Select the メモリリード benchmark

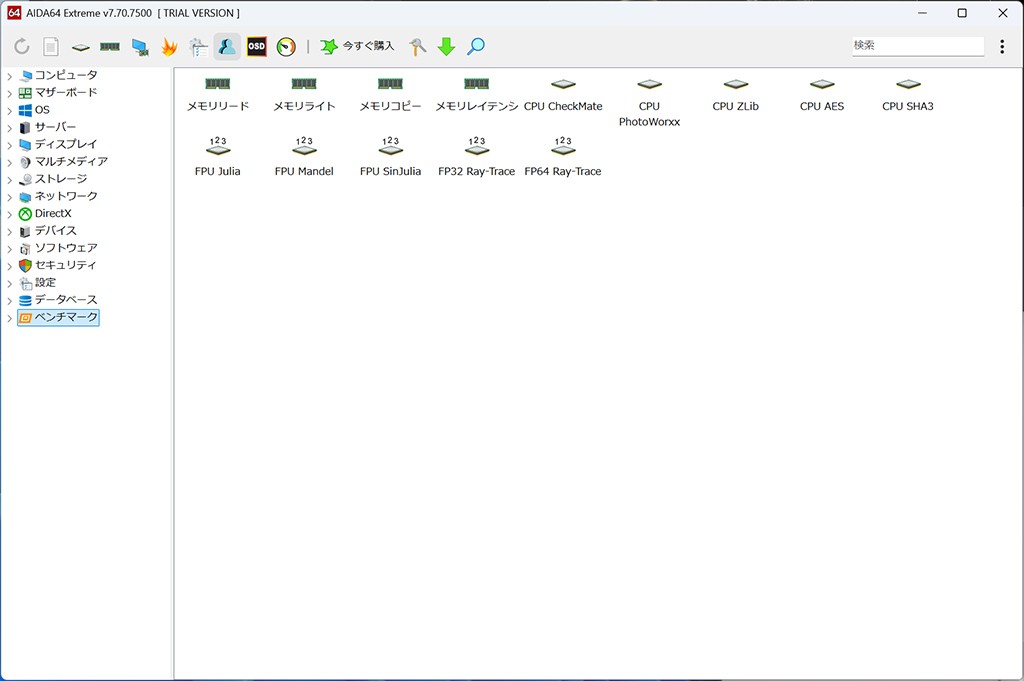(x=217, y=93)
